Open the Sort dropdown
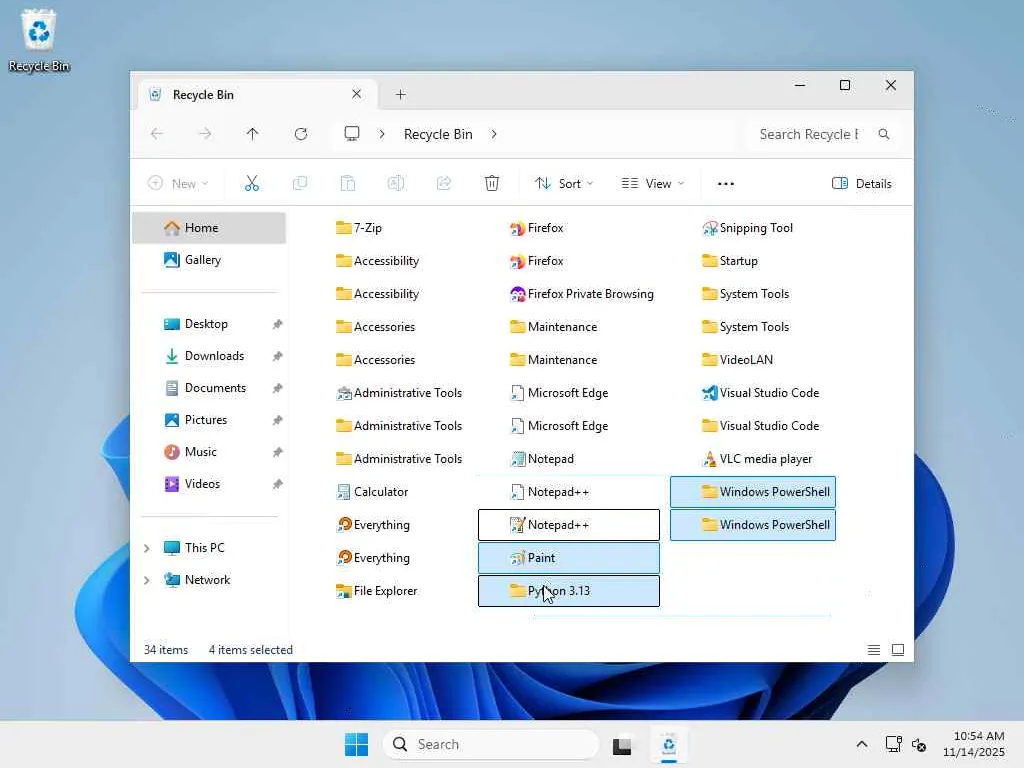The height and width of the screenshot is (768, 1024). (x=564, y=184)
